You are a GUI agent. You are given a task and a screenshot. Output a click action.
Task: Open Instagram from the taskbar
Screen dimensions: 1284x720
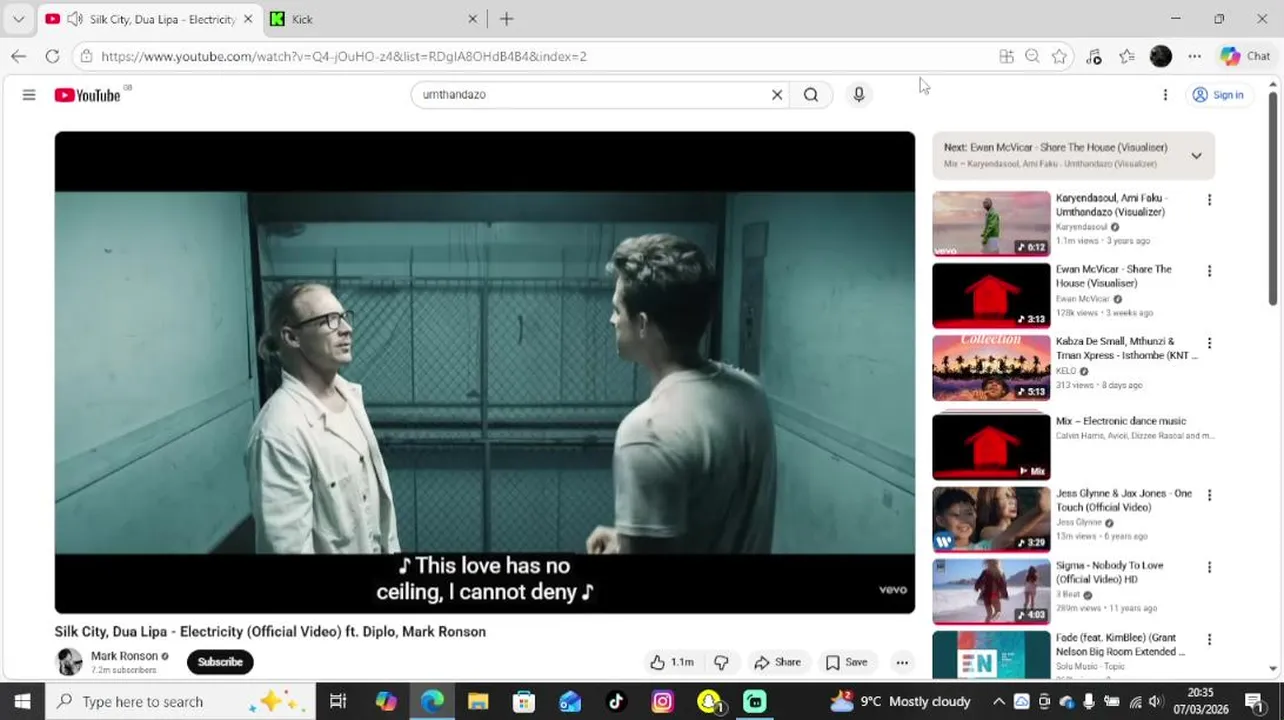[662, 701]
